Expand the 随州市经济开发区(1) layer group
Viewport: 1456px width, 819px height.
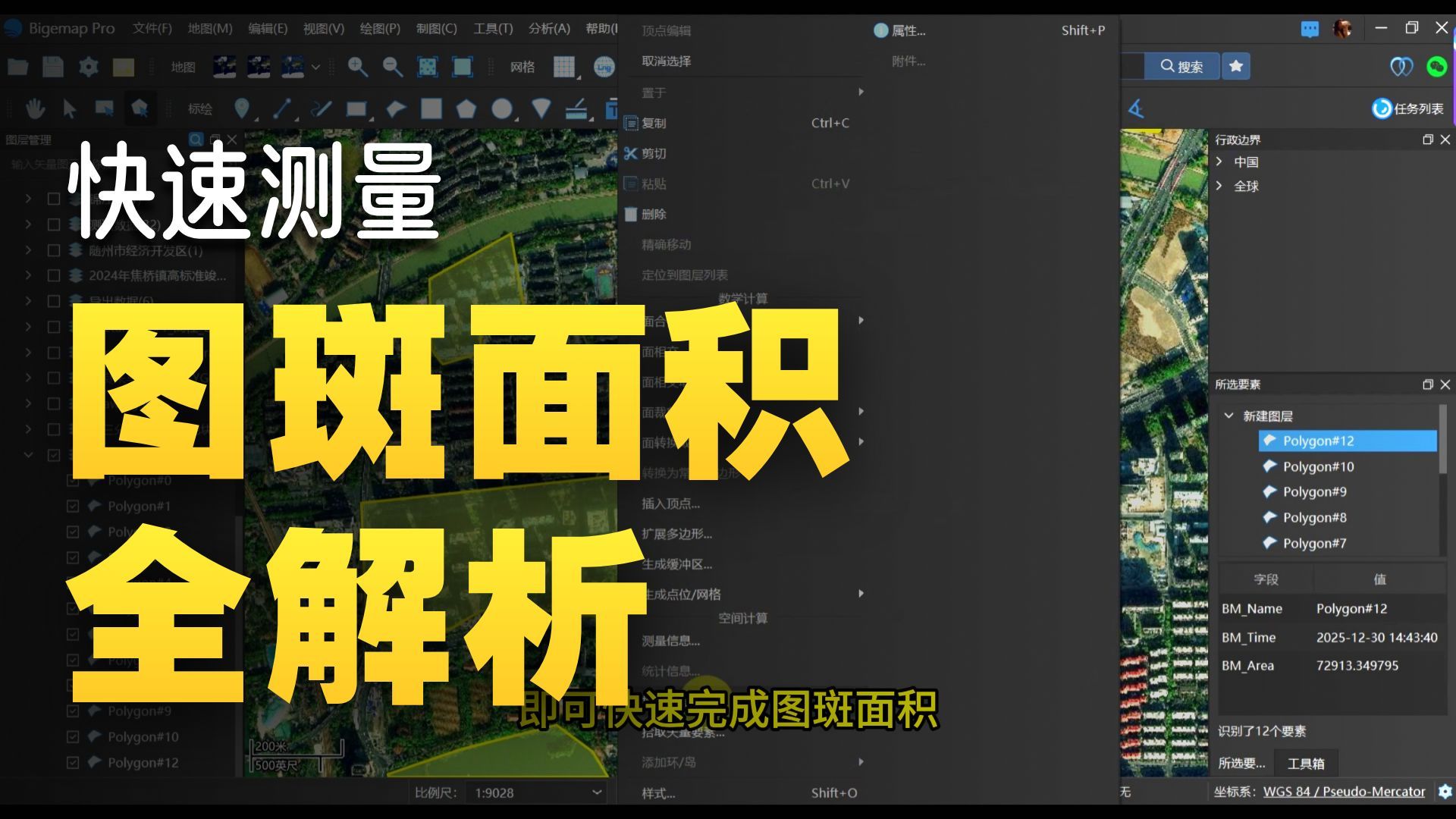click(28, 250)
